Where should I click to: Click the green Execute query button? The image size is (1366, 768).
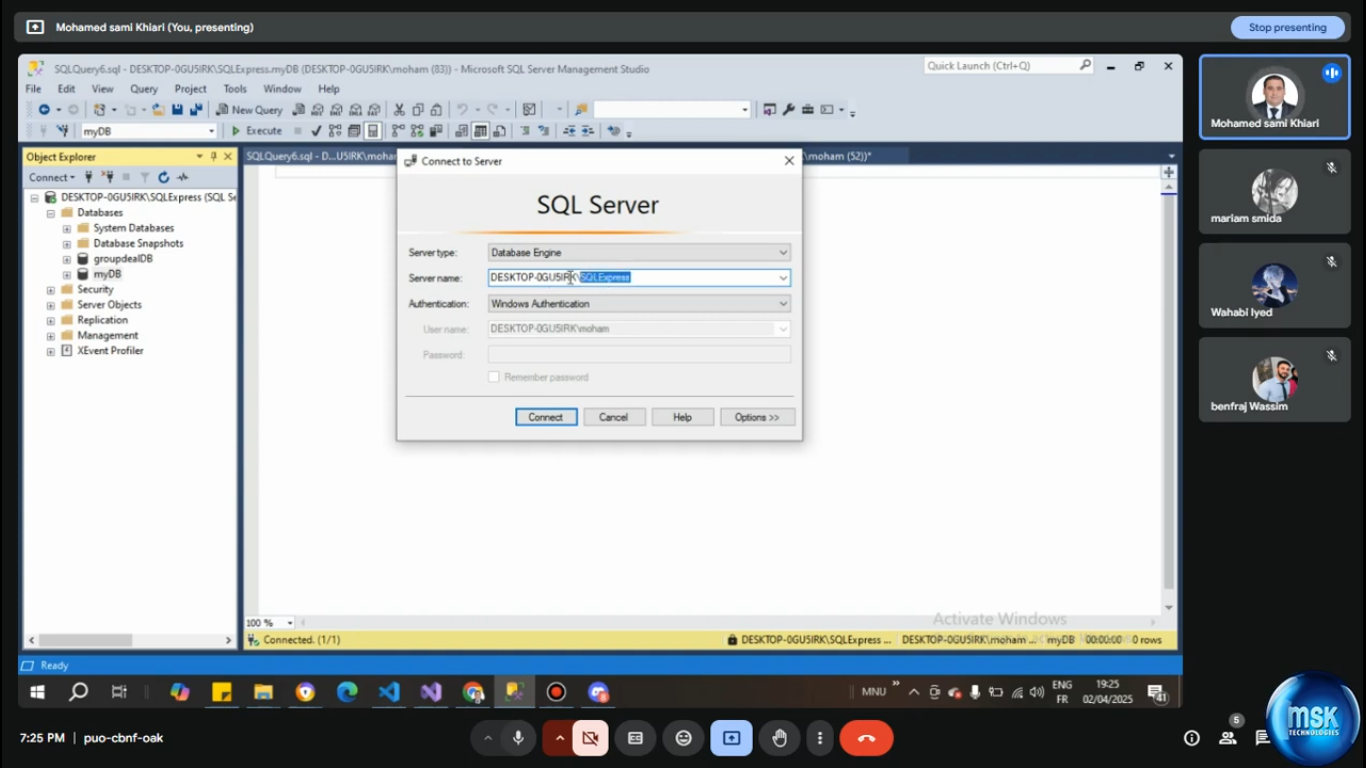pyautogui.click(x=257, y=131)
